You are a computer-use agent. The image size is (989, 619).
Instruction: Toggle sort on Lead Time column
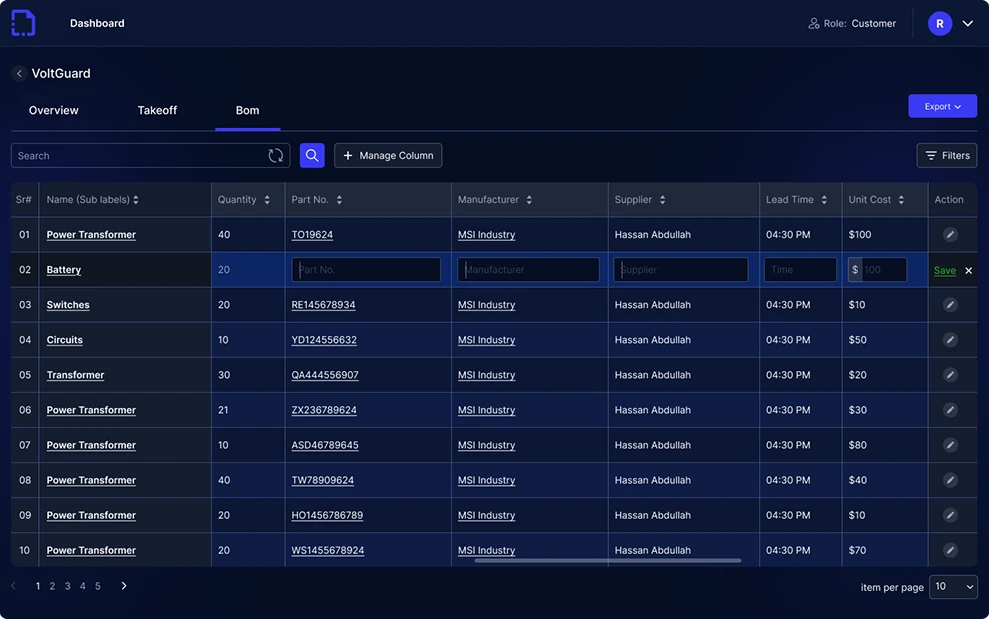tap(824, 199)
